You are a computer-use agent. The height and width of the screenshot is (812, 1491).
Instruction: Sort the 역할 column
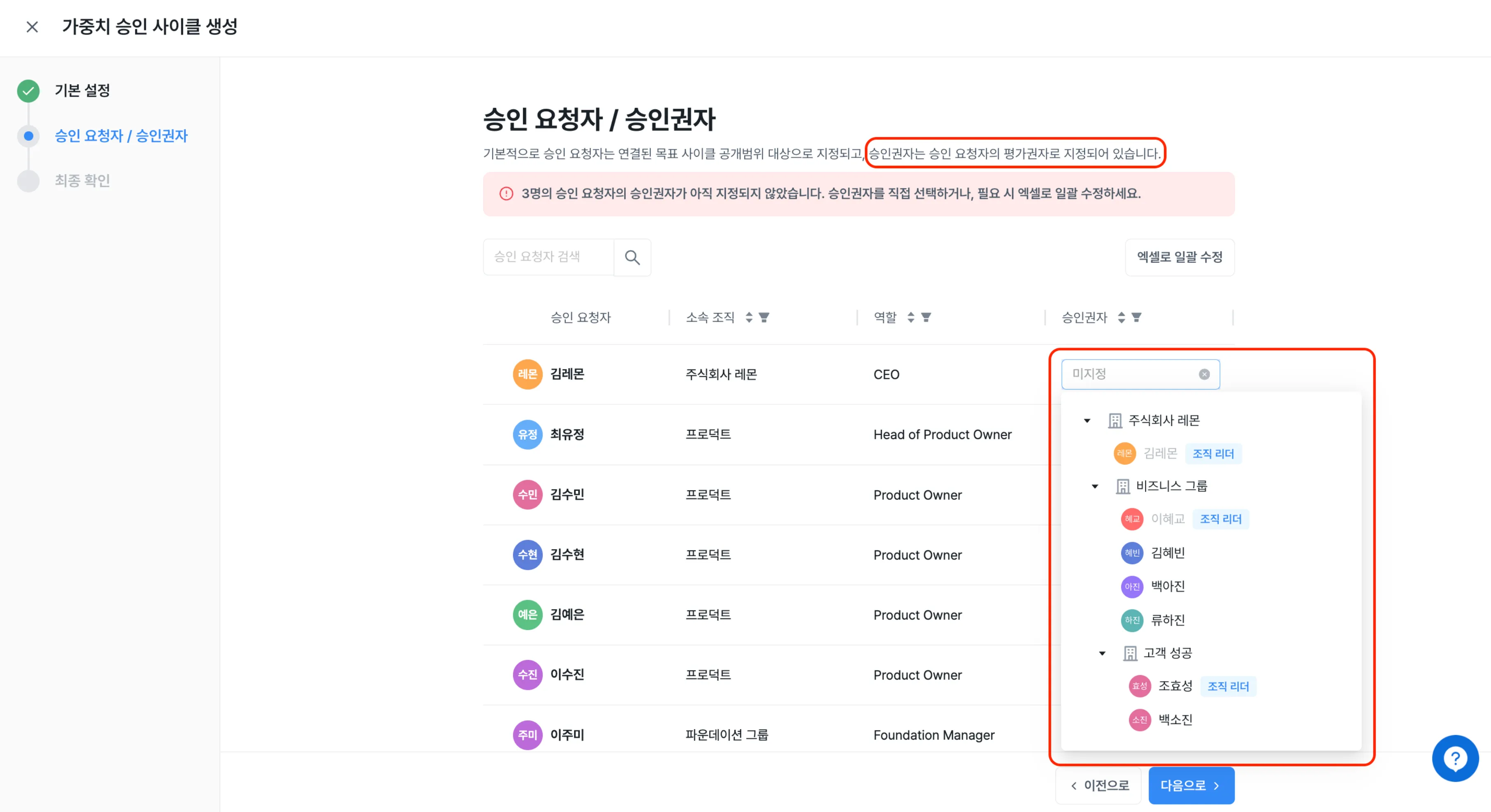click(910, 317)
